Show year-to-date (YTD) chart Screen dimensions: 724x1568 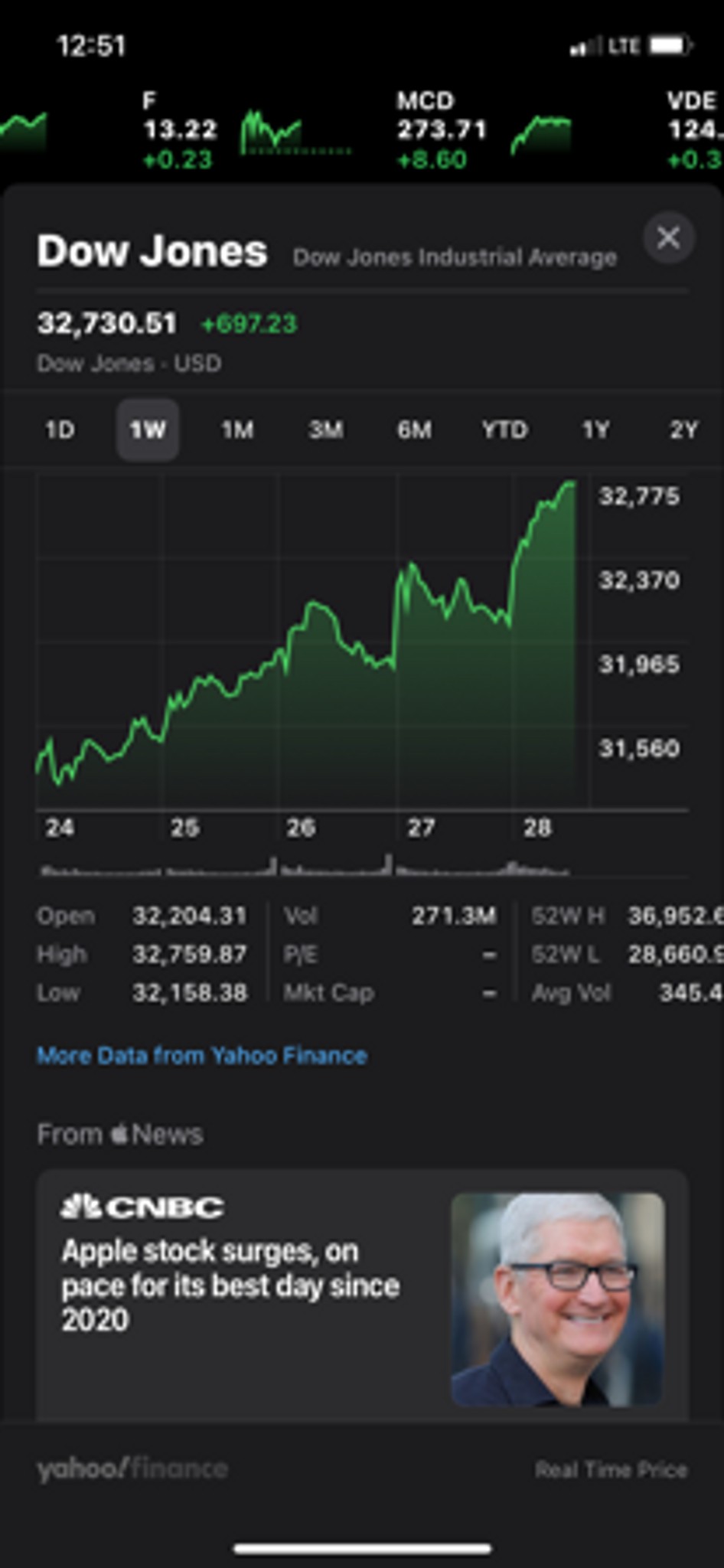[504, 430]
